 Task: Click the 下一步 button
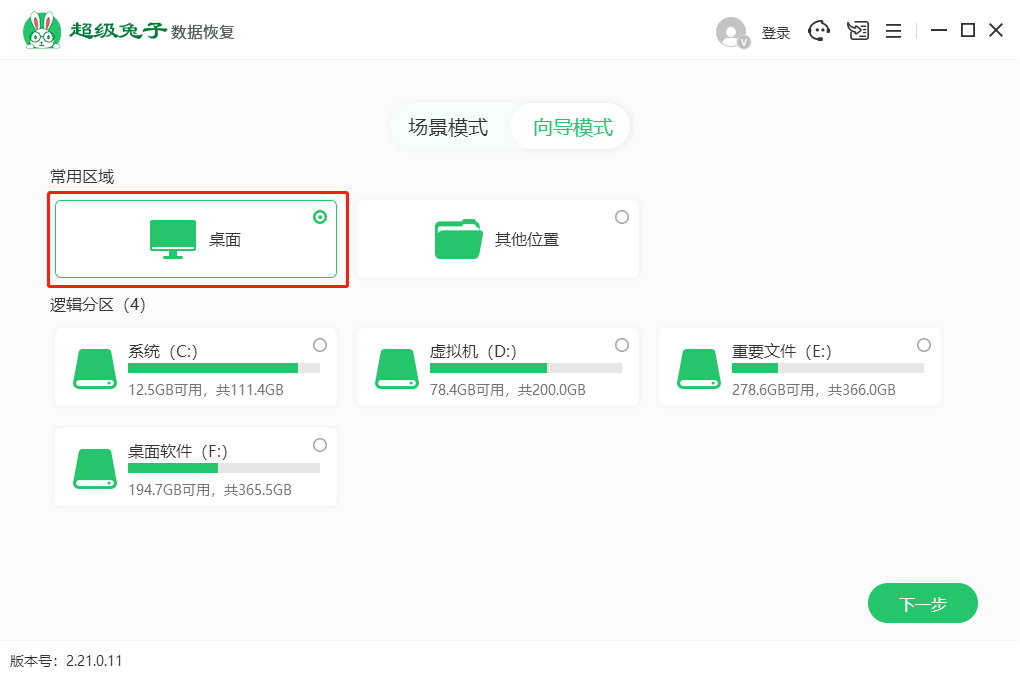point(922,604)
